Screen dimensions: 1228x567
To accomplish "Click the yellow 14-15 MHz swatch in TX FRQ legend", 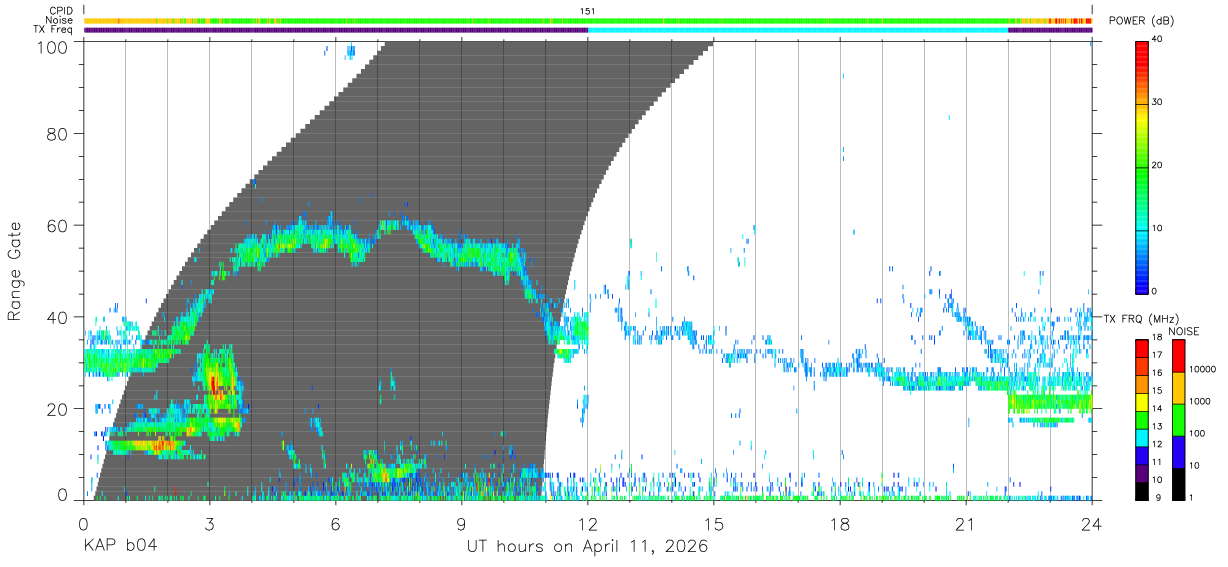I will 1142,401.
